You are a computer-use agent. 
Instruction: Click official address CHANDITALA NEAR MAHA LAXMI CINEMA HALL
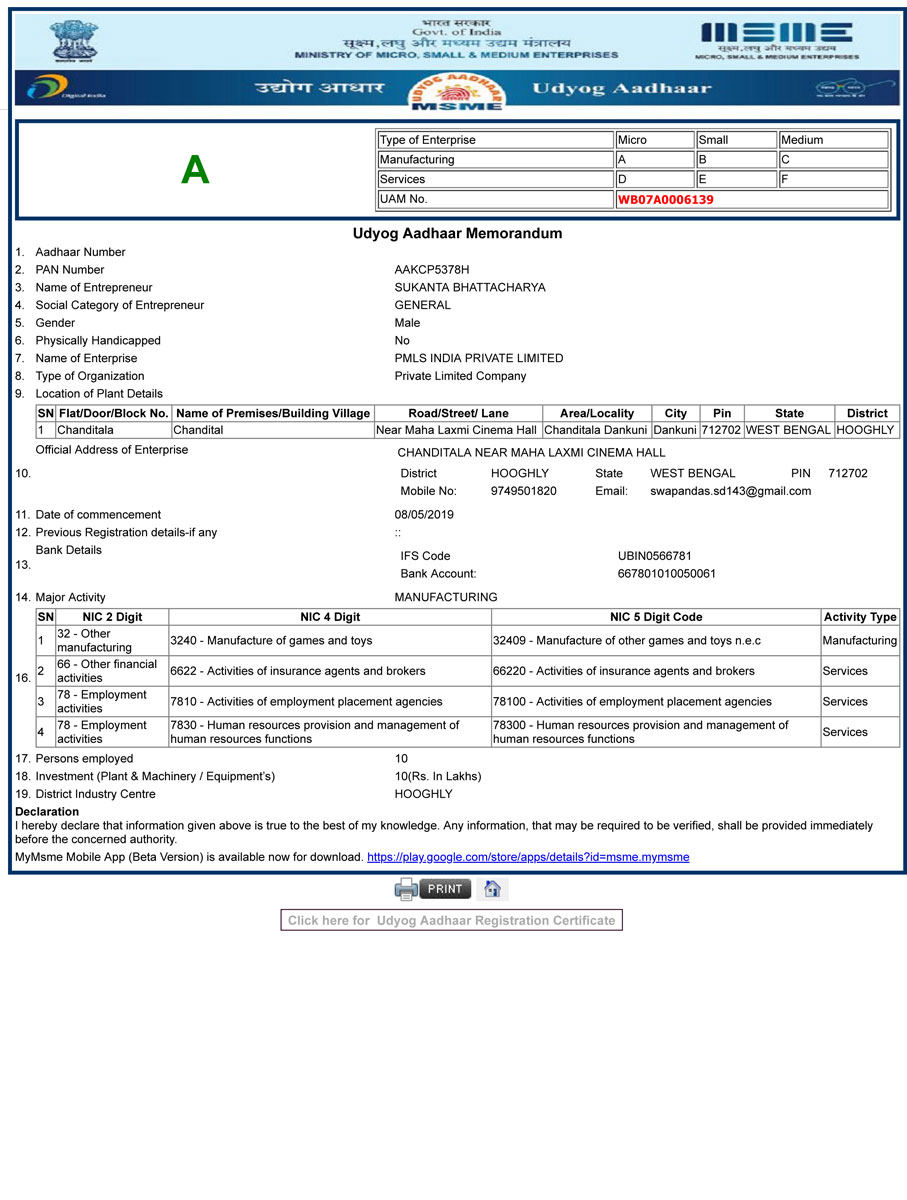click(x=531, y=453)
